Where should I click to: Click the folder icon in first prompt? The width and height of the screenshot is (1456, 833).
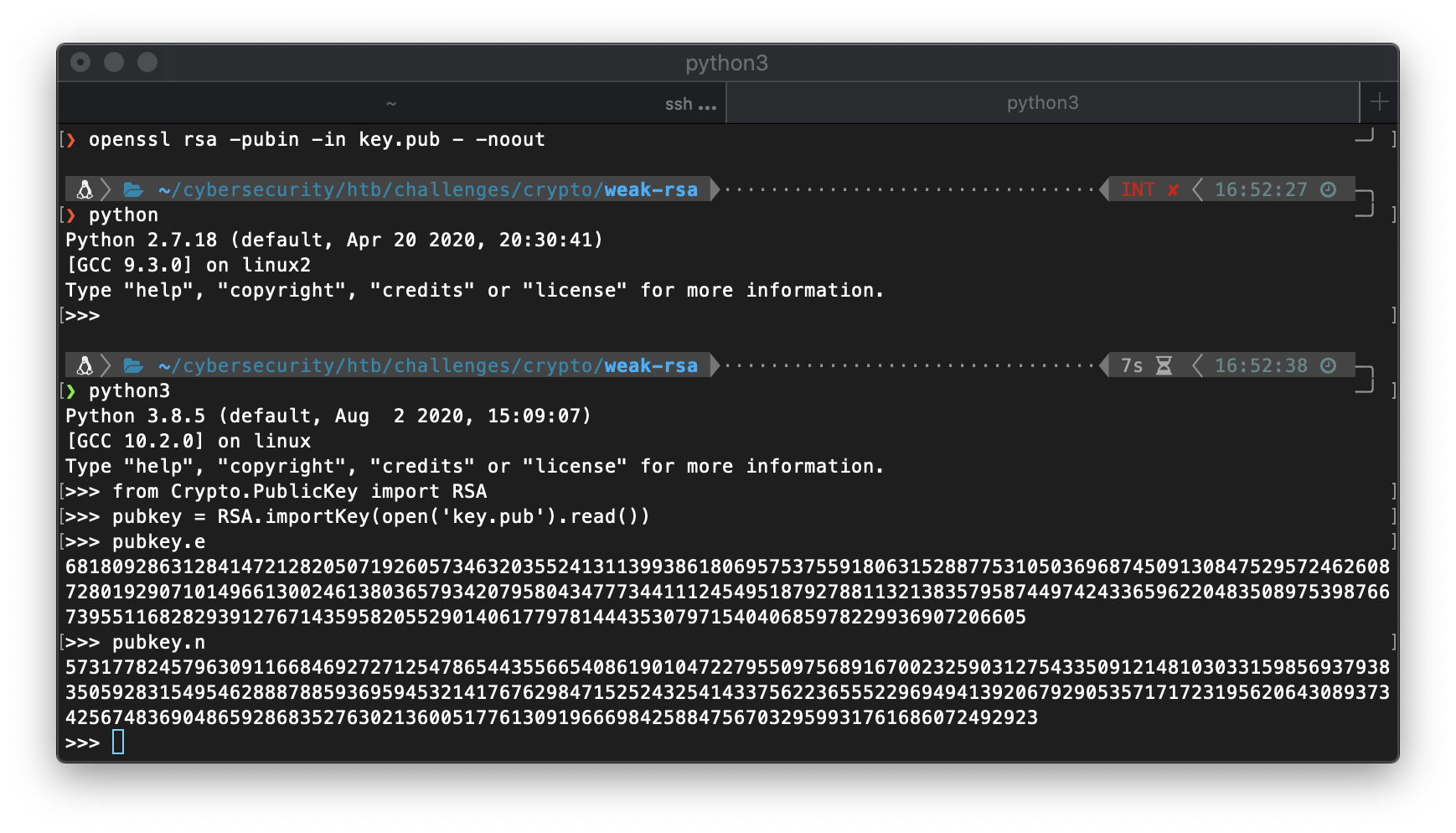[133, 190]
